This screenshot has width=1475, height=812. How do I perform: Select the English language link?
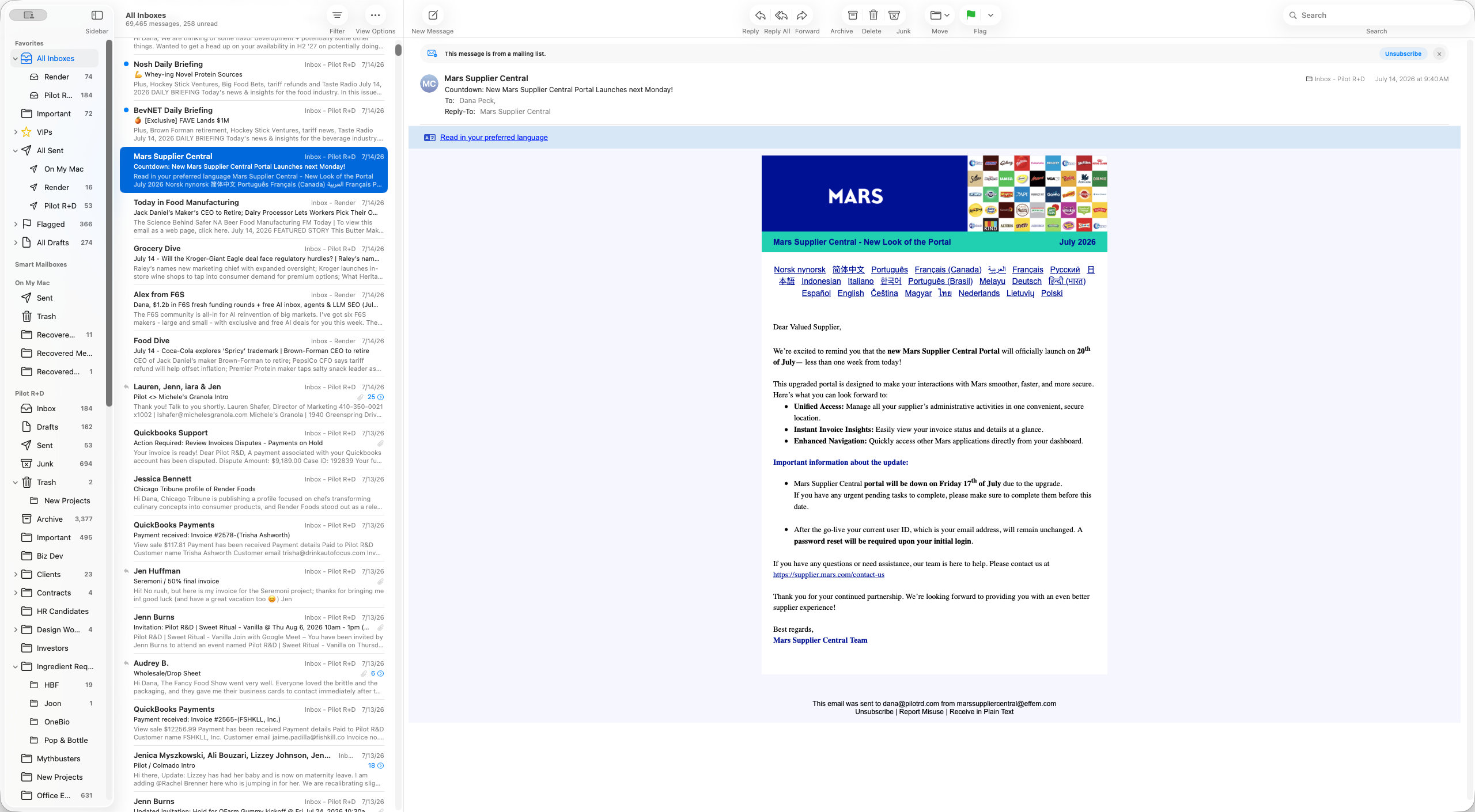(x=850, y=294)
